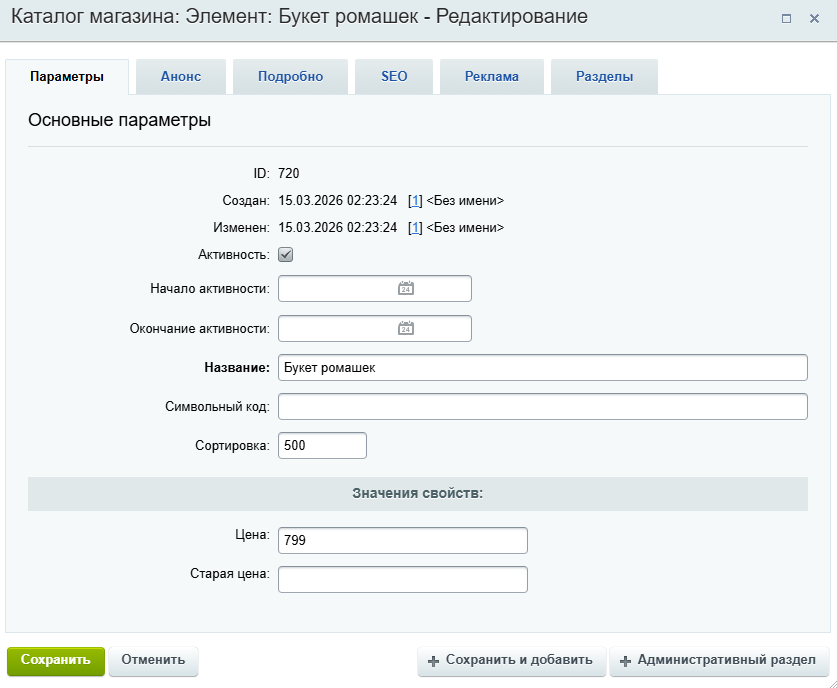837x688 pixels.
Task: Show the Разделы tab
Action: click(x=604, y=77)
